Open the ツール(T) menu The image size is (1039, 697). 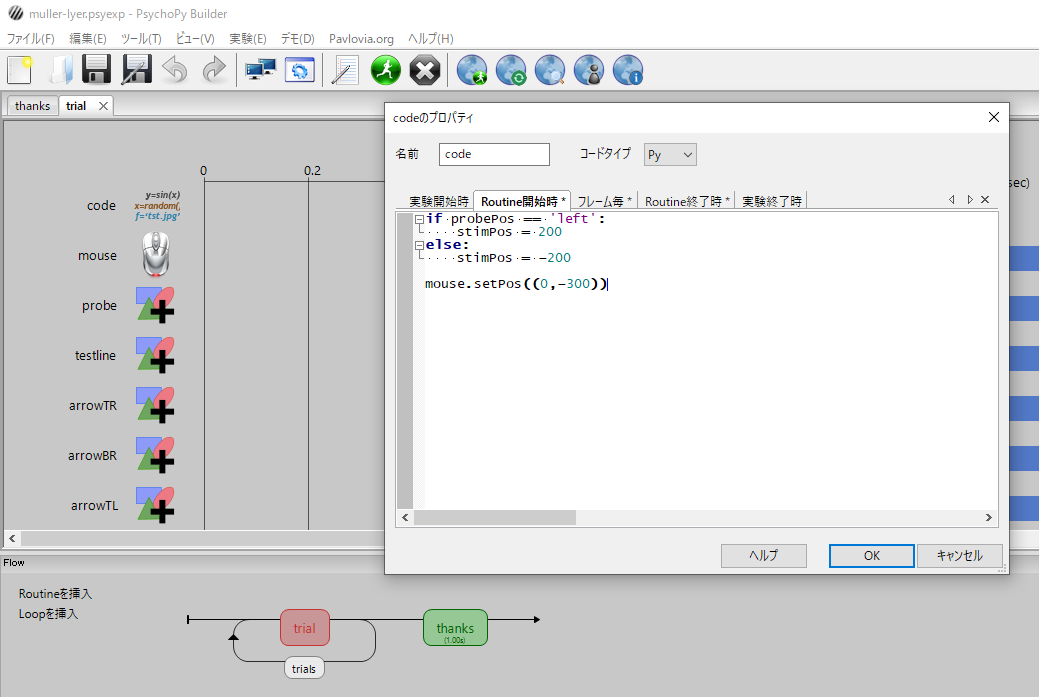141,38
